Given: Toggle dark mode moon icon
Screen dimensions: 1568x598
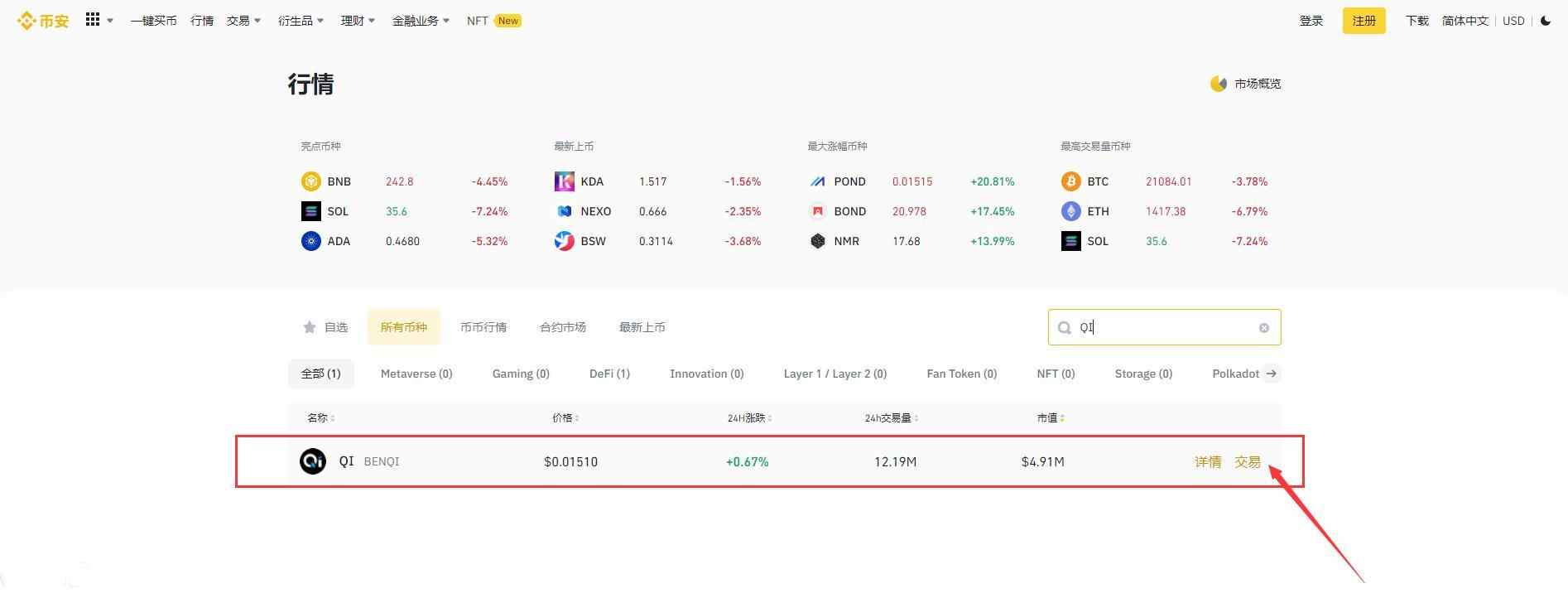Looking at the screenshot, I should click(x=1546, y=21).
